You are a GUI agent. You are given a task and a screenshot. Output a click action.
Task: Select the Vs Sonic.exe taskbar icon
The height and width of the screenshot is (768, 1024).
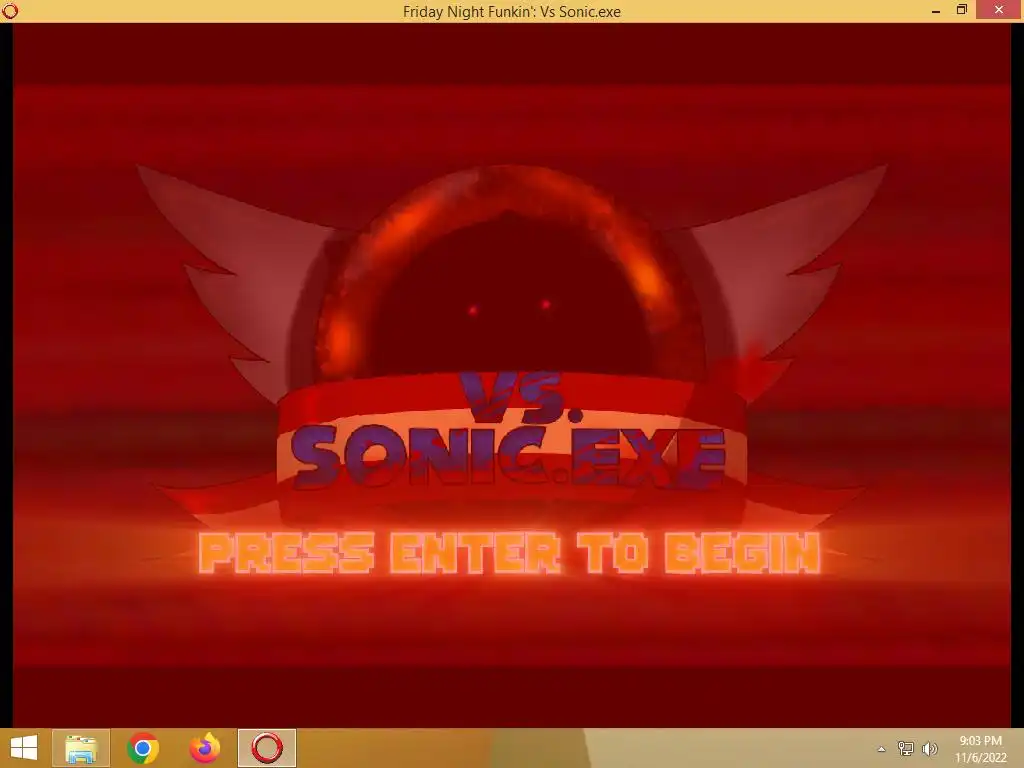(267, 748)
